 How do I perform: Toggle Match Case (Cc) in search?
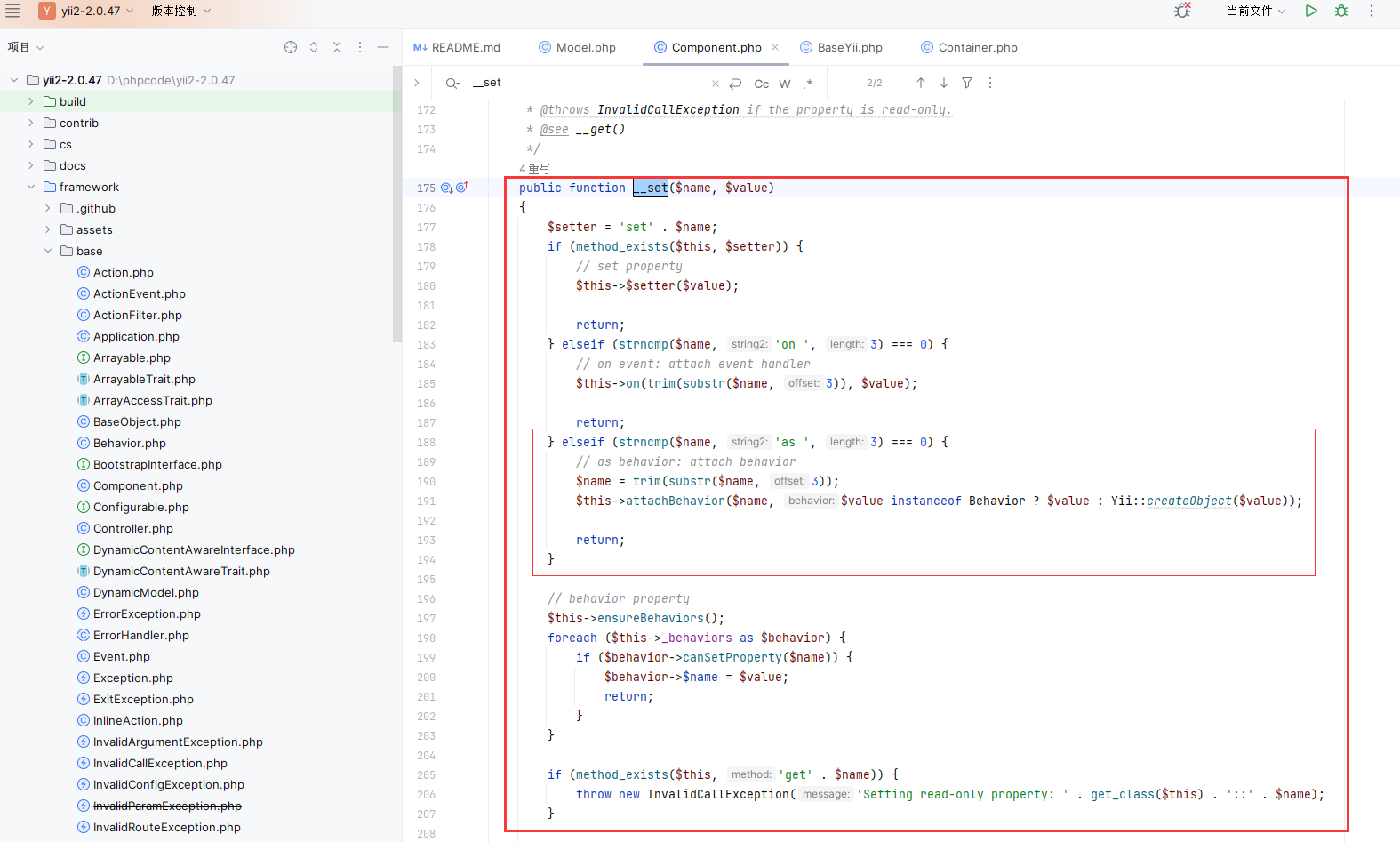(762, 84)
